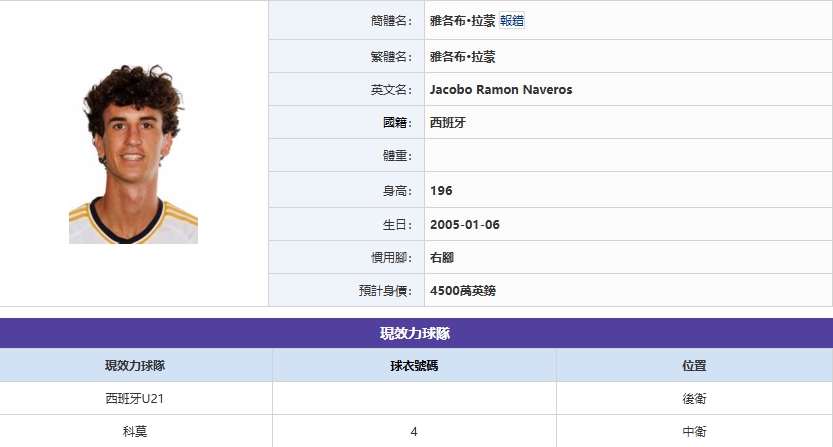Select the simplified name 雅各布·拉蒙
The height and width of the screenshot is (447, 833).
tap(462, 21)
